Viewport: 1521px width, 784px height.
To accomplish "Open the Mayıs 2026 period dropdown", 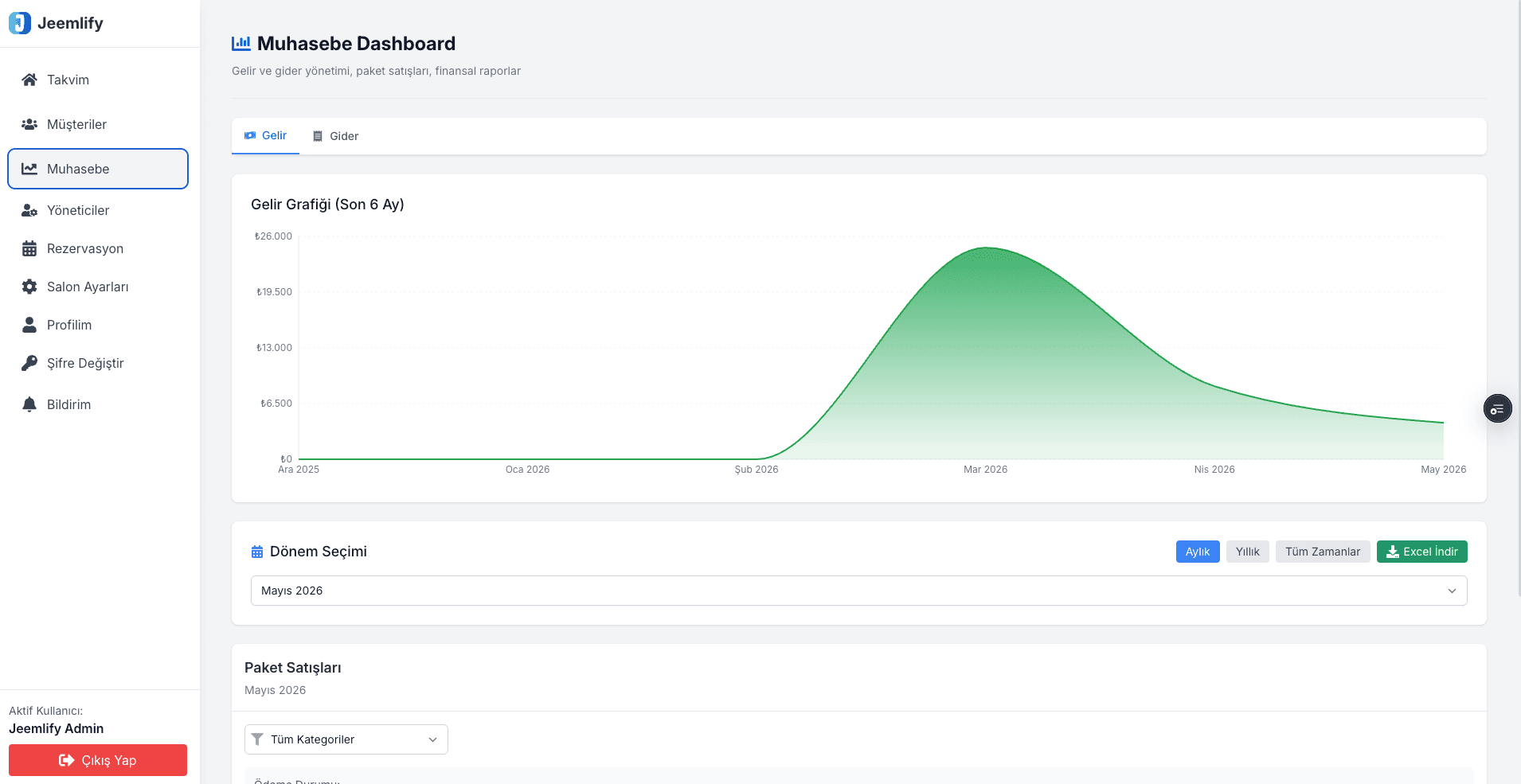I will (858, 591).
